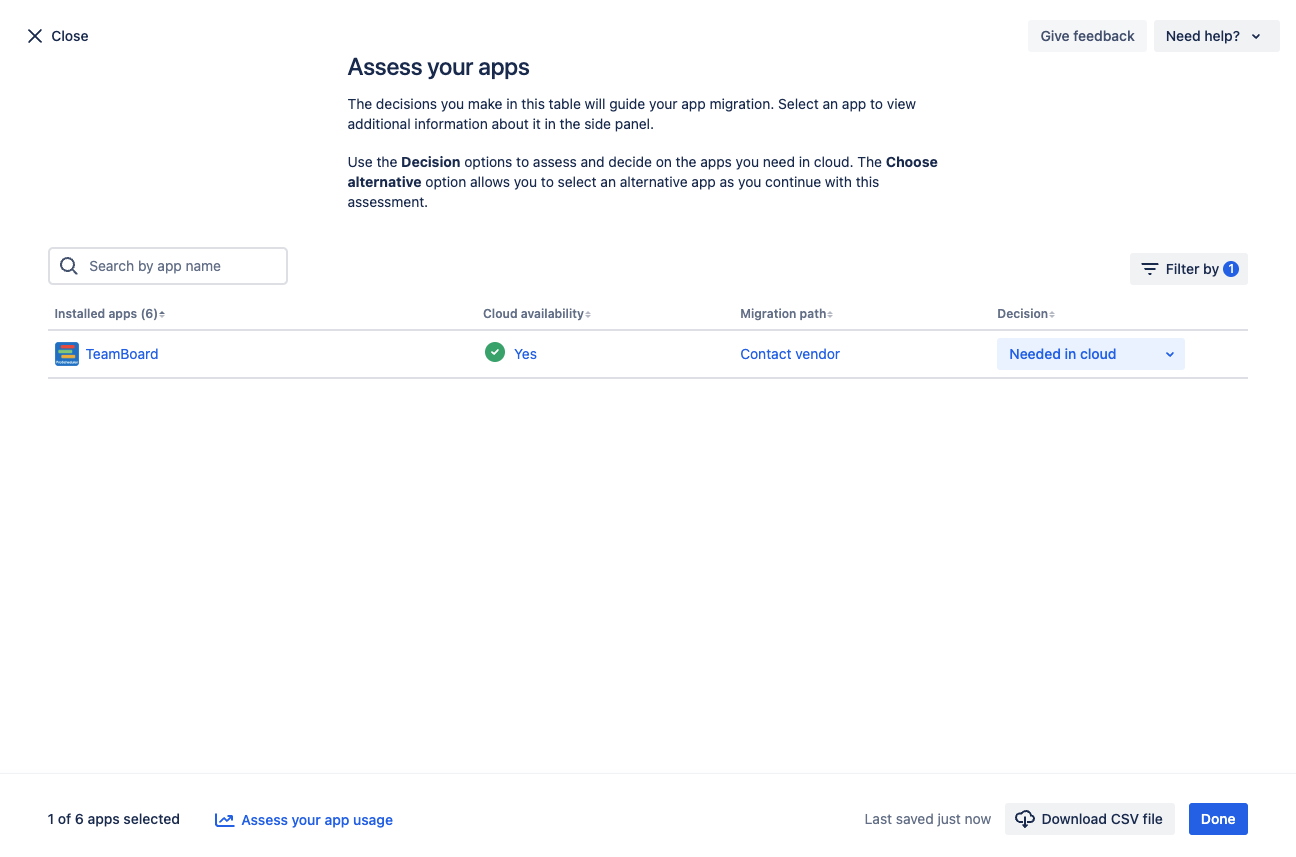Click the cloud download icon
1296x857 pixels.
click(x=1025, y=819)
